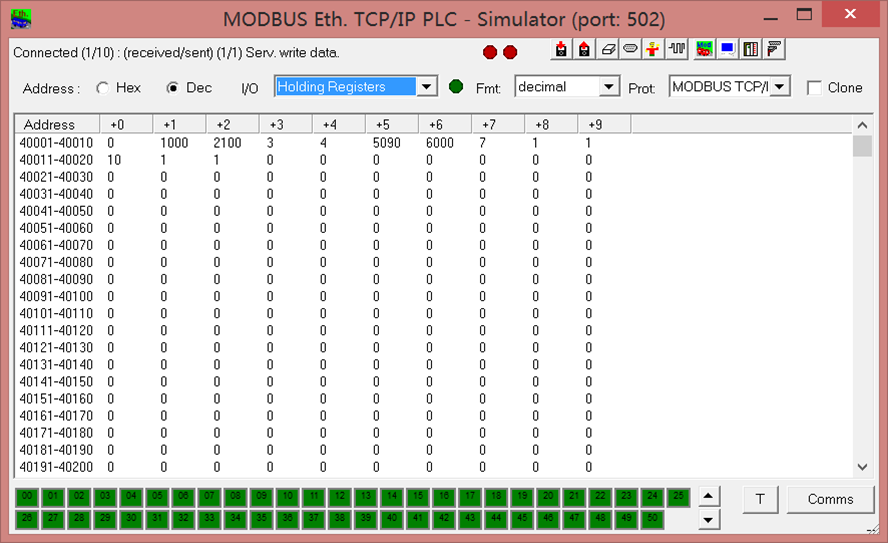Click the blue monitor screen icon
The height and width of the screenshot is (543, 888).
727,50
